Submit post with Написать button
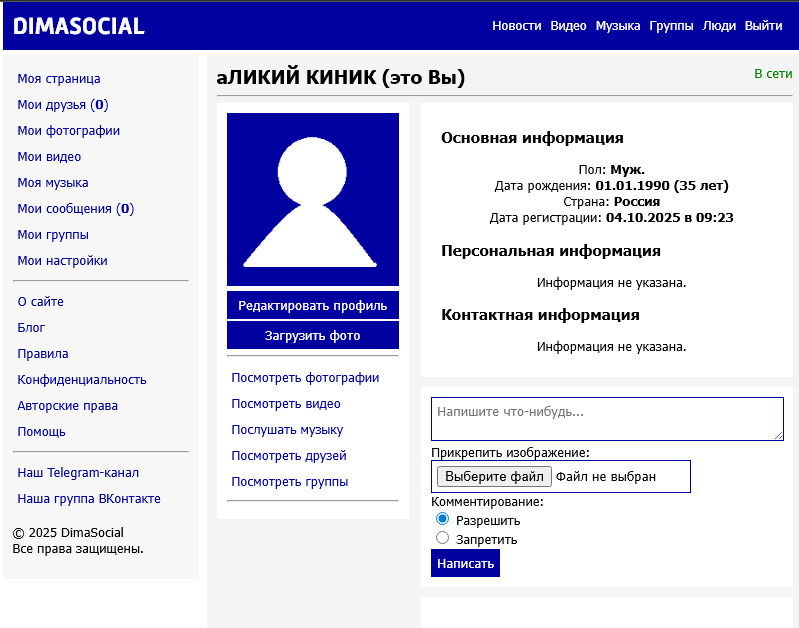The image size is (799, 628). click(465, 563)
